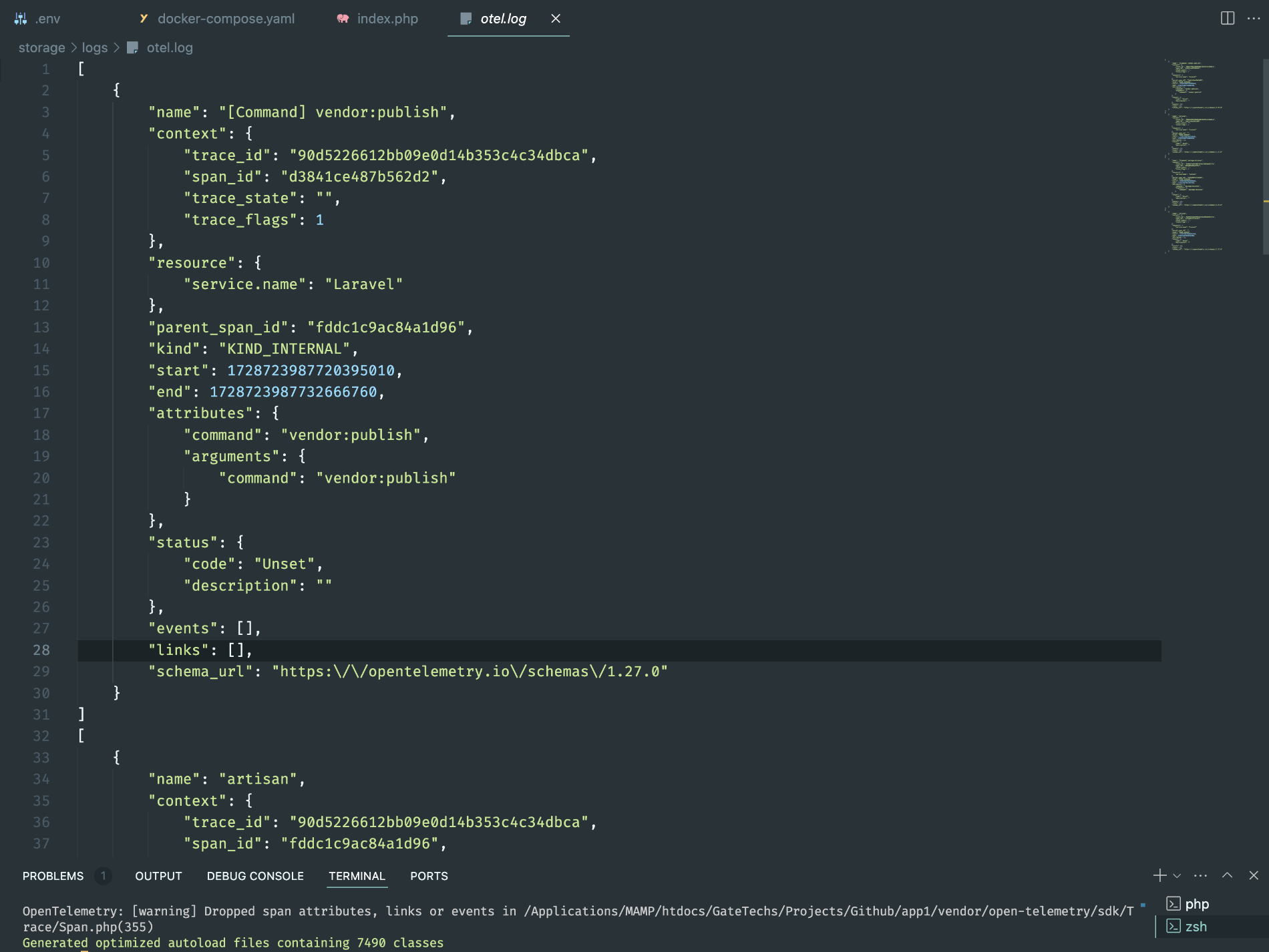Click the "Unset" status code value

tap(284, 564)
